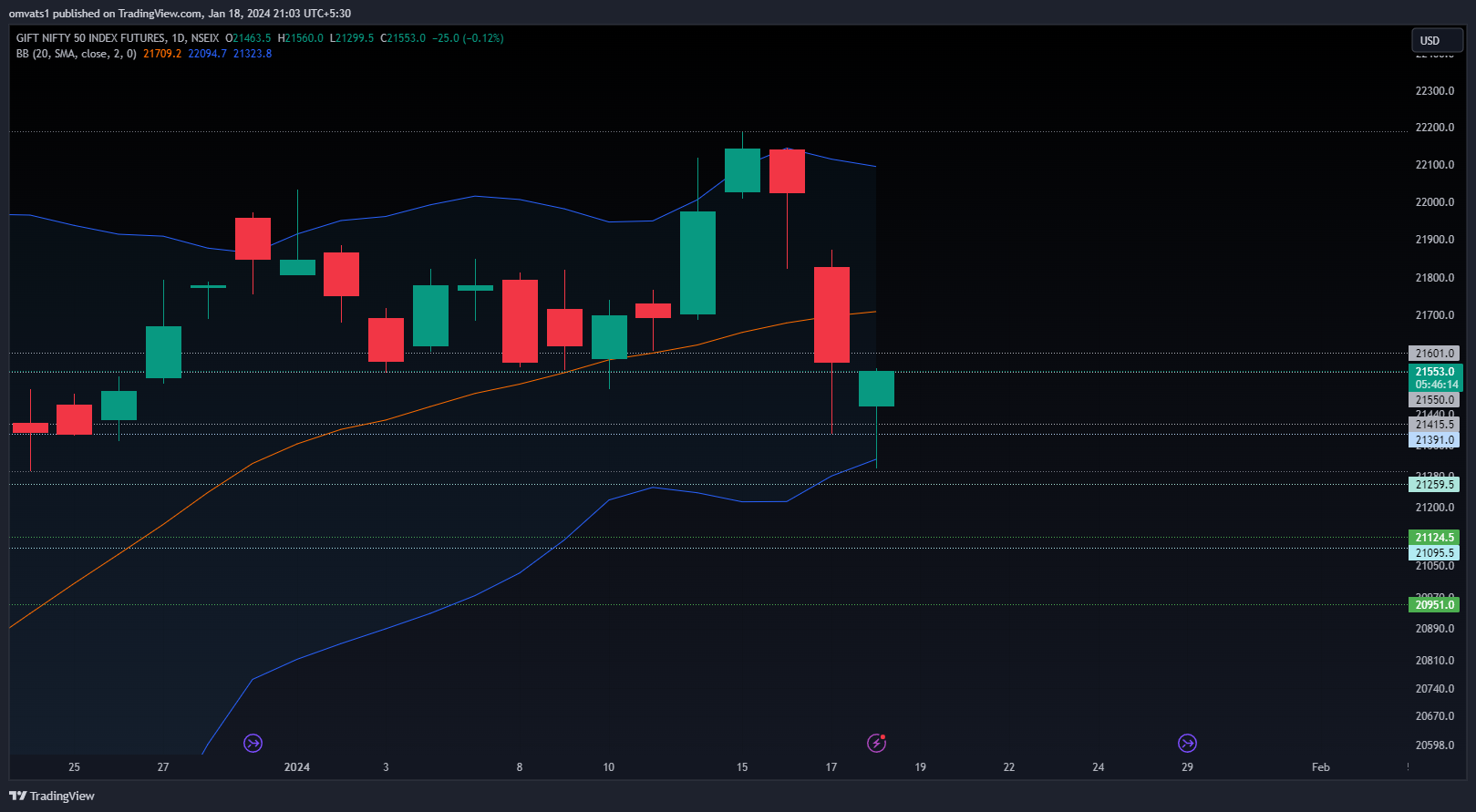Click the 21601.0 price line label
The width and height of the screenshot is (1476, 812).
[1435, 354]
